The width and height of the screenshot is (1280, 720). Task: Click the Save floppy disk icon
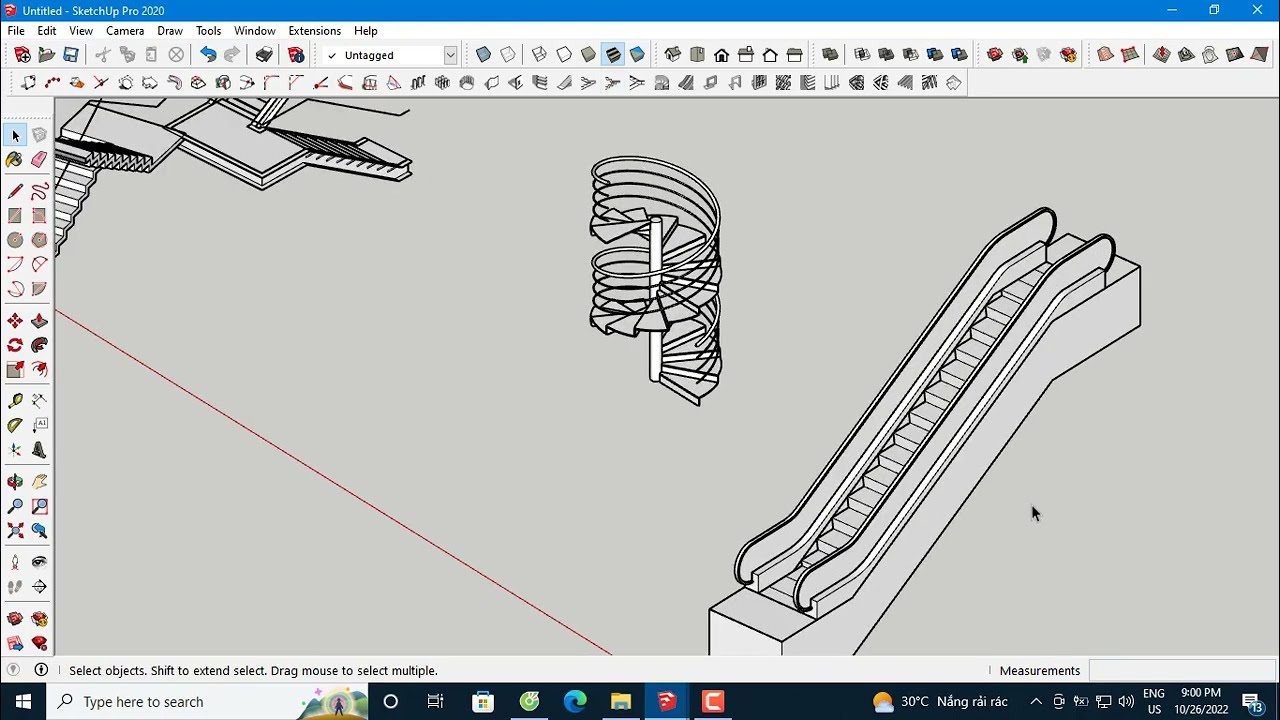[71, 55]
